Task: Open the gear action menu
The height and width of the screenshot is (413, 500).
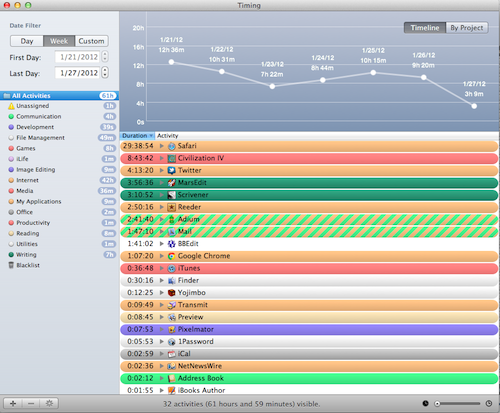Action: pos(49,404)
